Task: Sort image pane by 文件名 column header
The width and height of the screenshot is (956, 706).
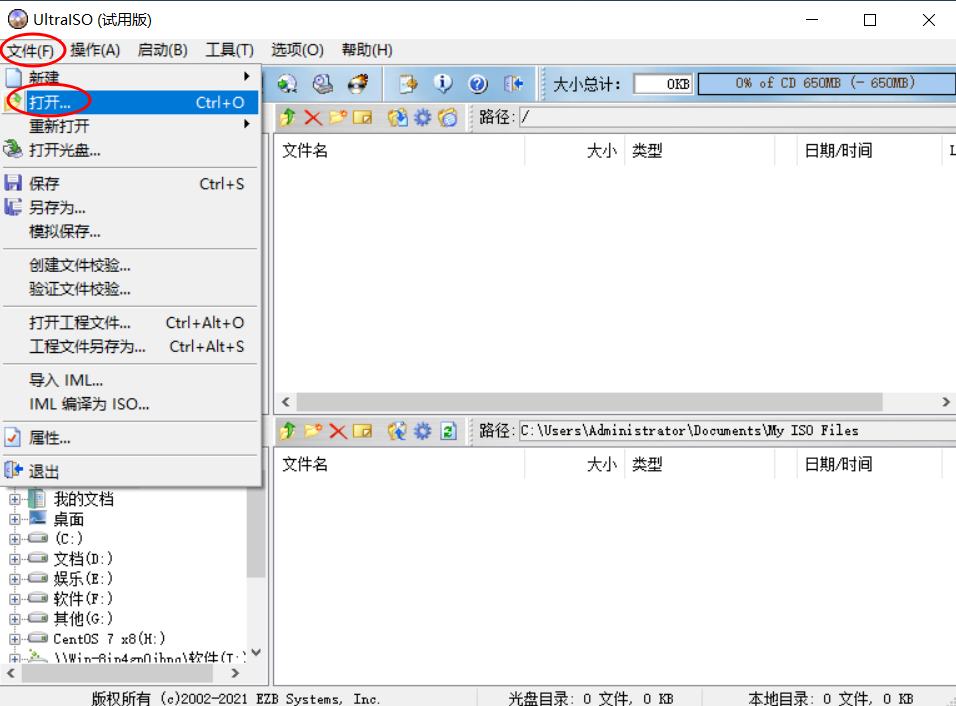Action: (x=399, y=151)
